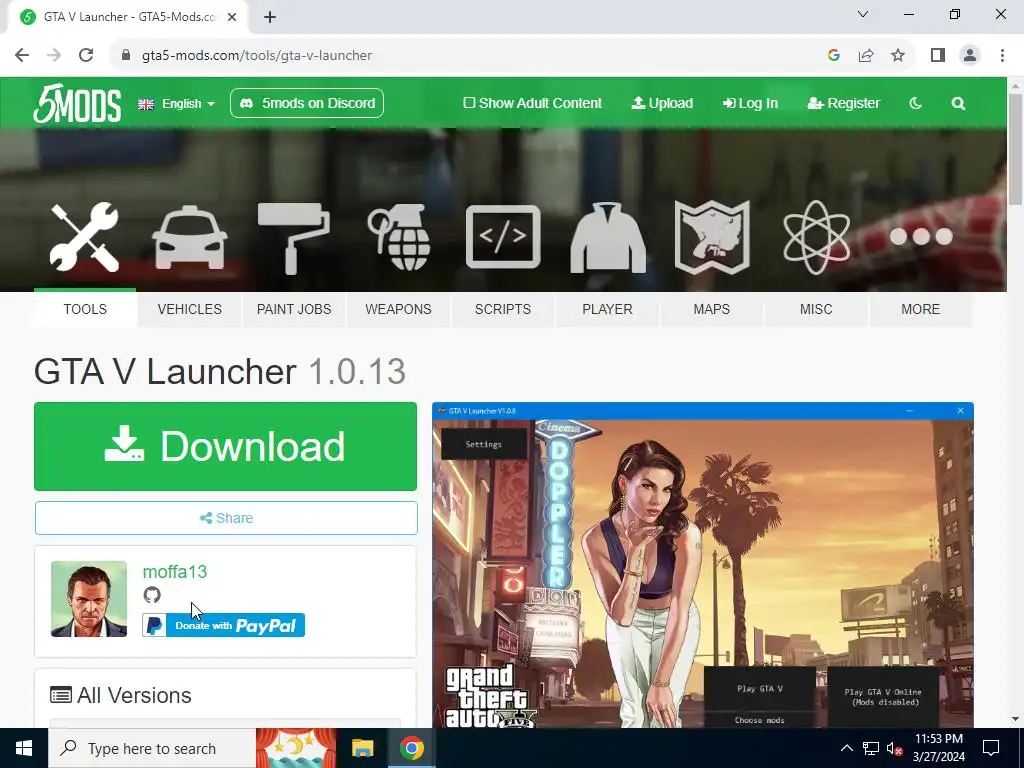Toggle dark mode moon icon
The height and width of the screenshot is (768, 1024).
[916, 103]
